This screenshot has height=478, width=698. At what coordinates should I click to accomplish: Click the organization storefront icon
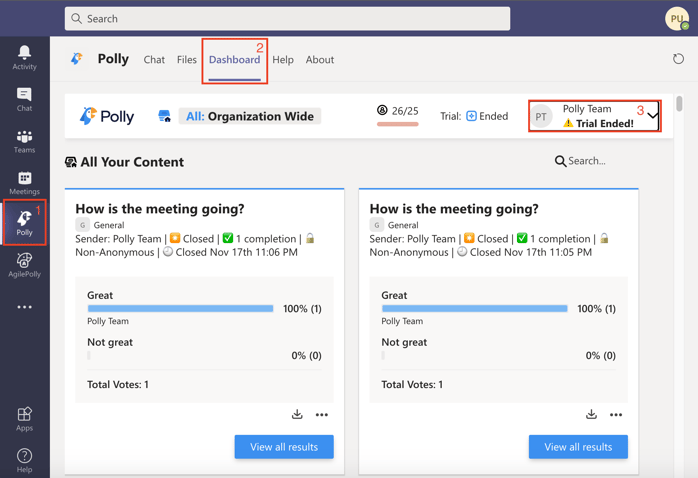(x=164, y=116)
